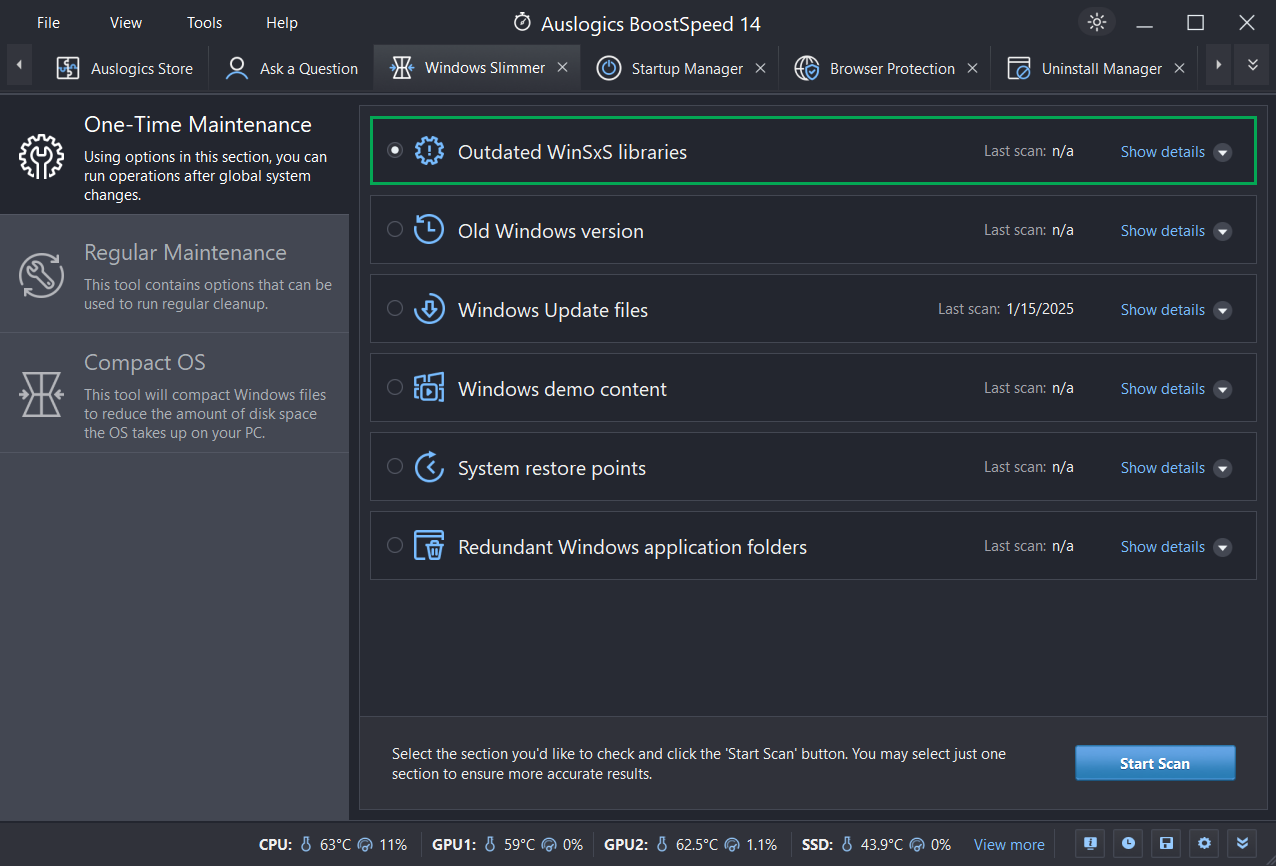This screenshot has width=1276, height=866.
Task: Open Settings gear in the bottom status bar
Action: (x=1204, y=843)
